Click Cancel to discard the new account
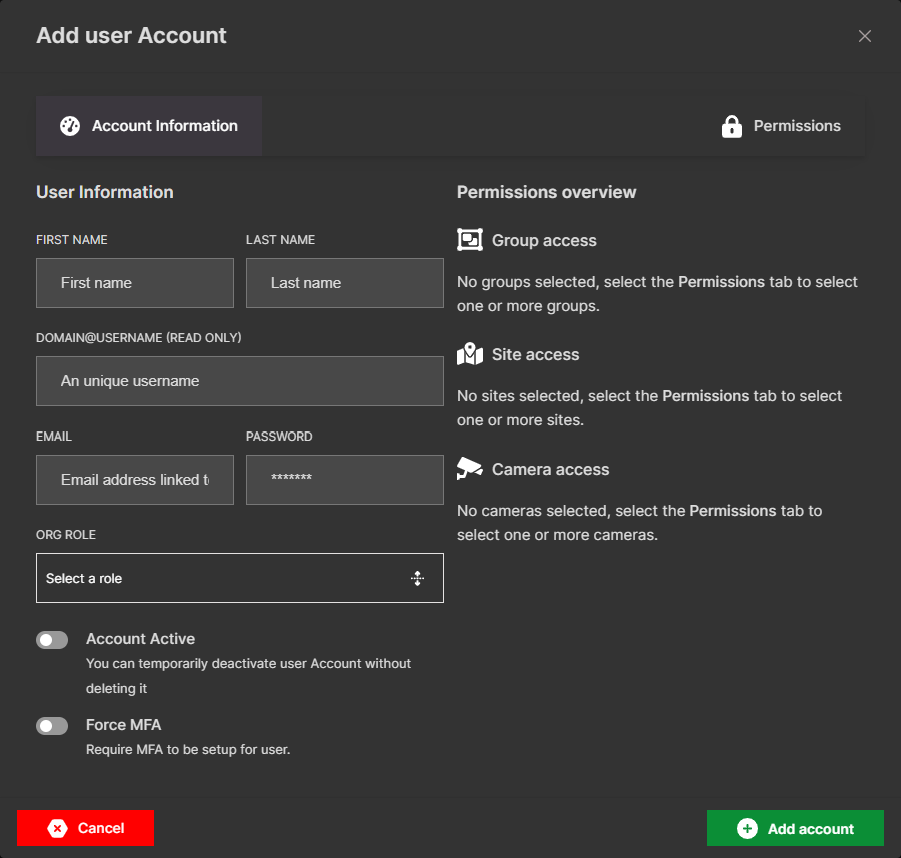901x858 pixels. coord(85,828)
